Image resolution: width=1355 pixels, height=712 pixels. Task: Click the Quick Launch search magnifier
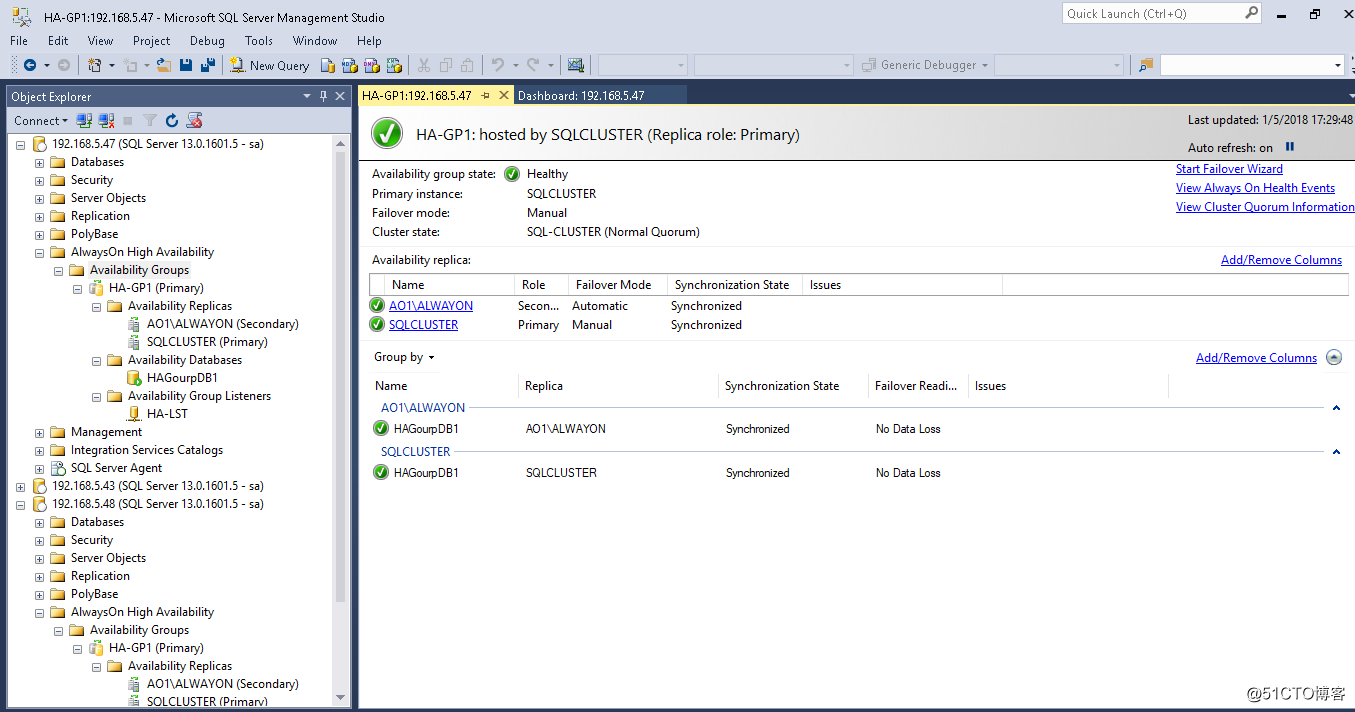(x=1251, y=13)
